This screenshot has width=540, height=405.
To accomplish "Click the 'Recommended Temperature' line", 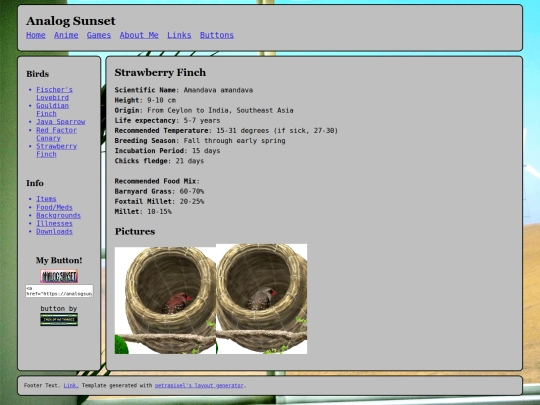I will pyautogui.click(x=226, y=131).
